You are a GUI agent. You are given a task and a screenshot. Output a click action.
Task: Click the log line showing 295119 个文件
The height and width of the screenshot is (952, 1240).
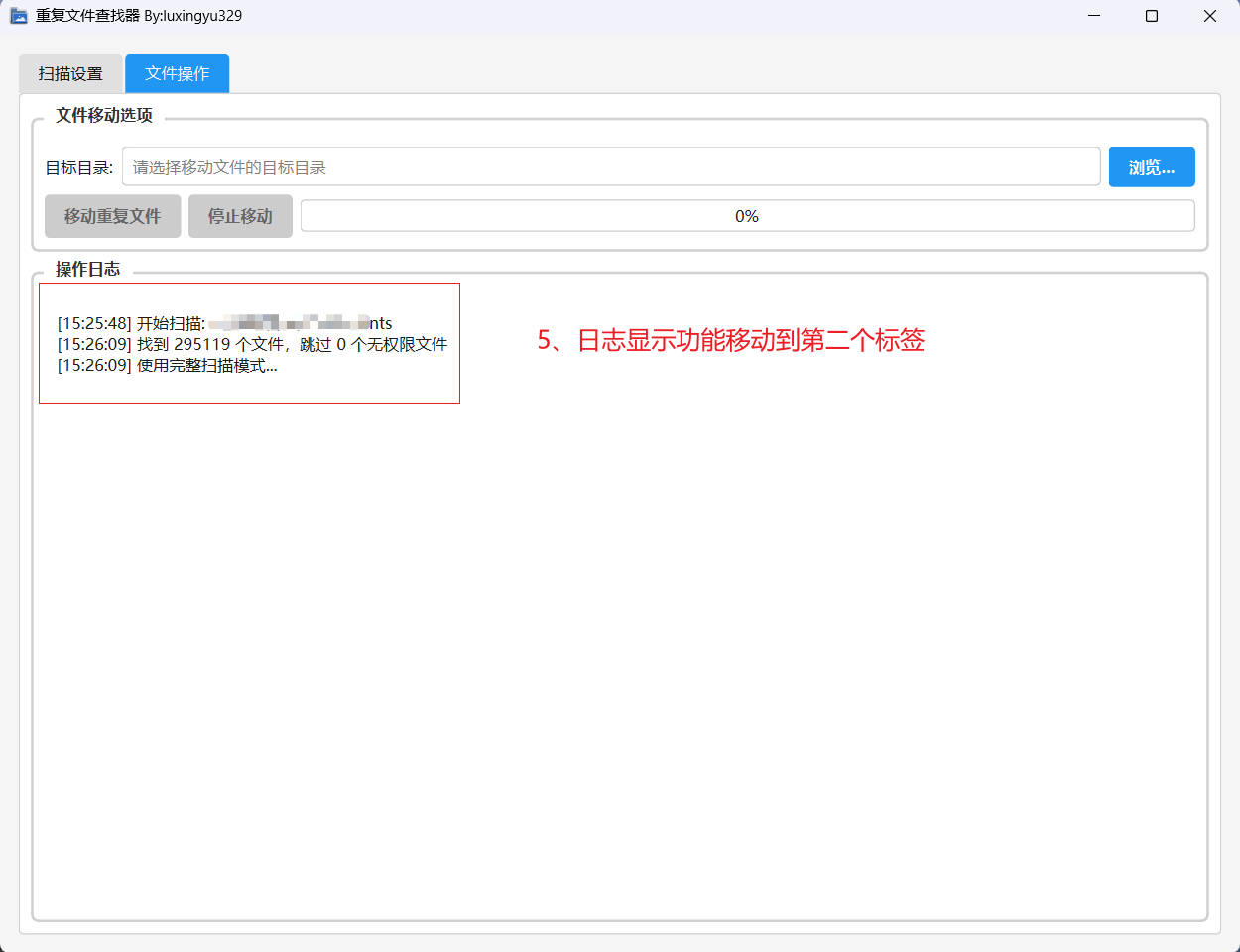[x=252, y=344]
